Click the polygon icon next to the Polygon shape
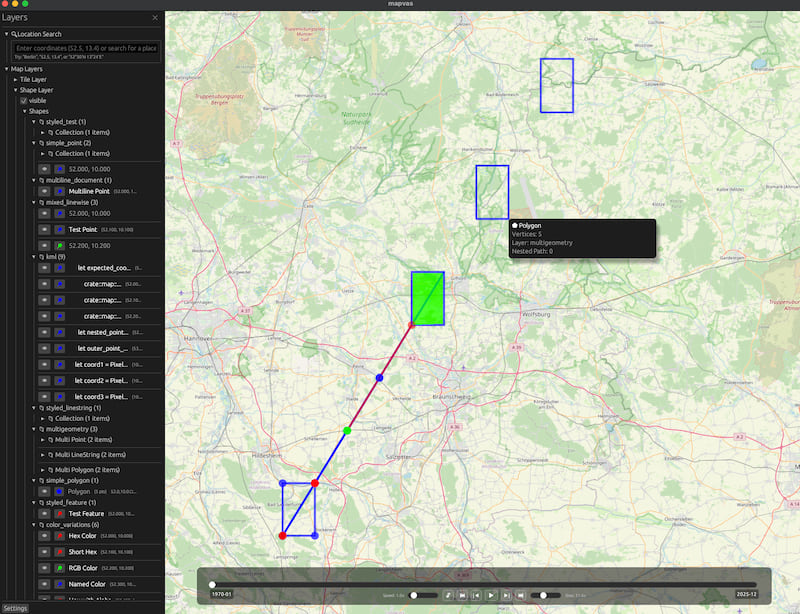Viewport: 800px width, 614px height. (x=59, y=490)
